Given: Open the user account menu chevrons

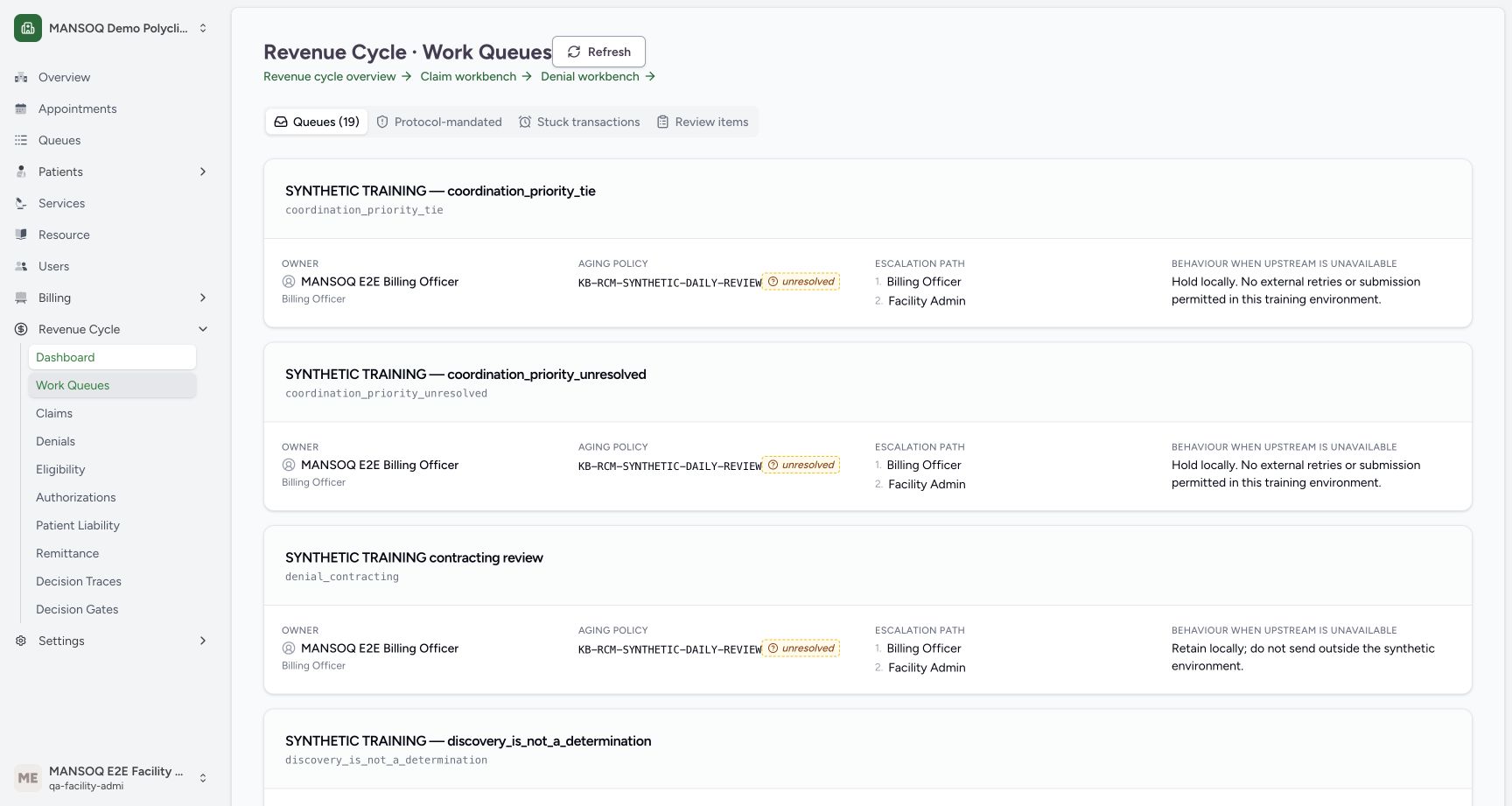Looking at the screenshot, I should tap(203, 778).
